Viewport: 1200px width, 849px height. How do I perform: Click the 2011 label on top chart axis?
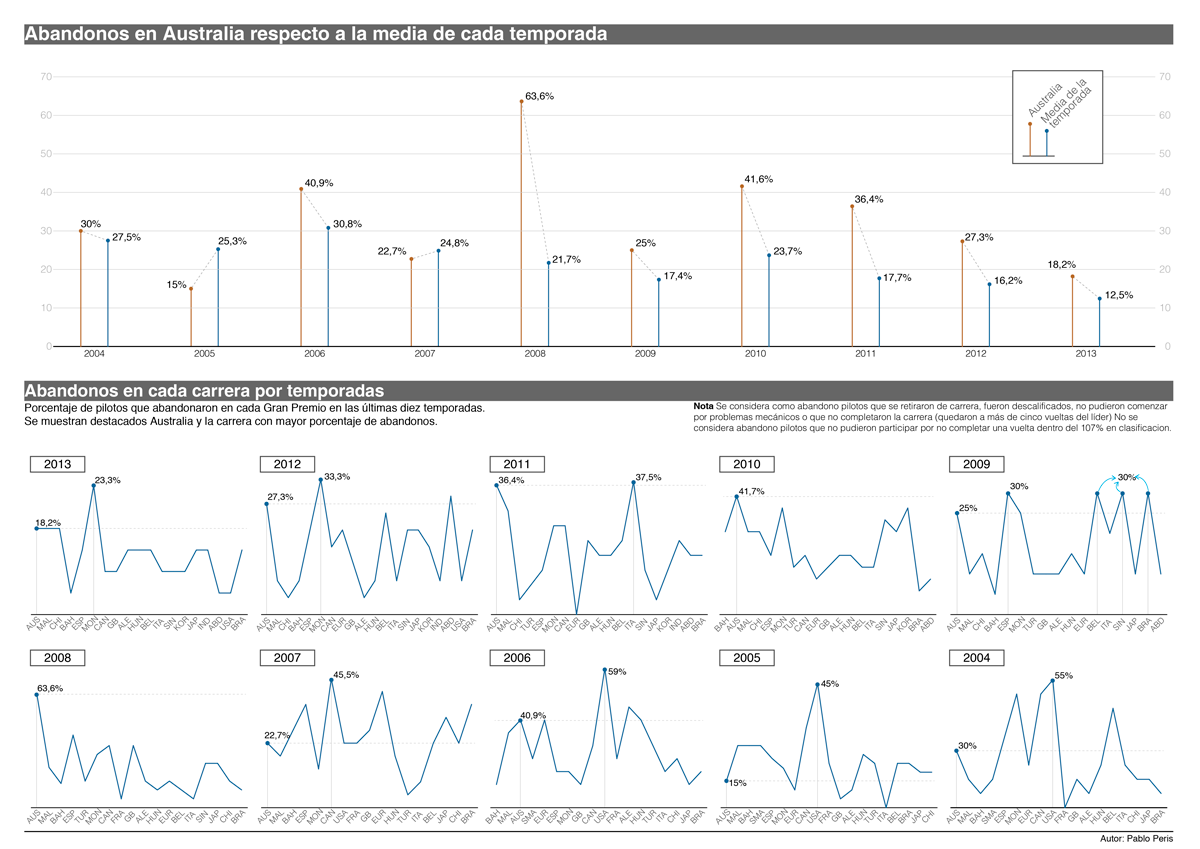[865, 355]
